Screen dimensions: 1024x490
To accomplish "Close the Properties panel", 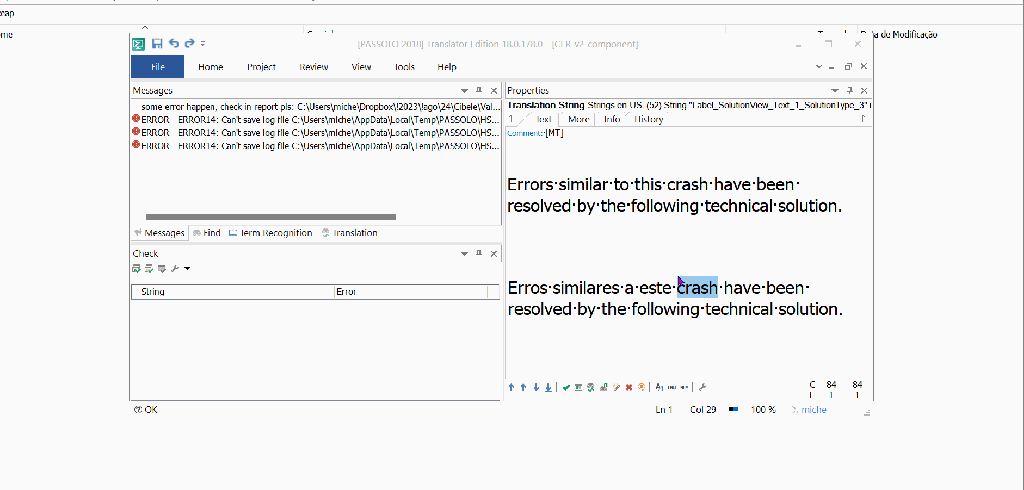I will tap(864, 91).
